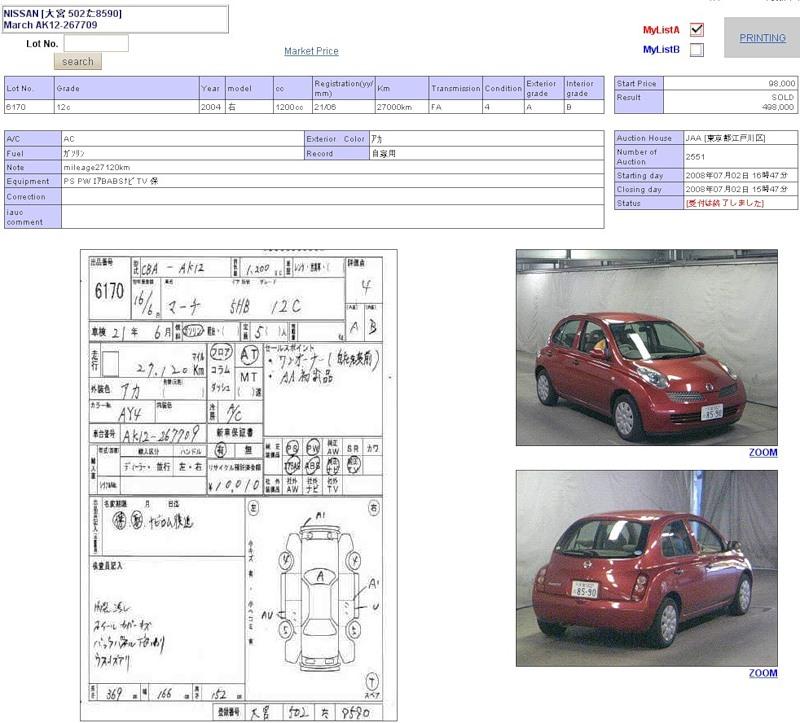Open ZOOM link under front view car photo

763,453
